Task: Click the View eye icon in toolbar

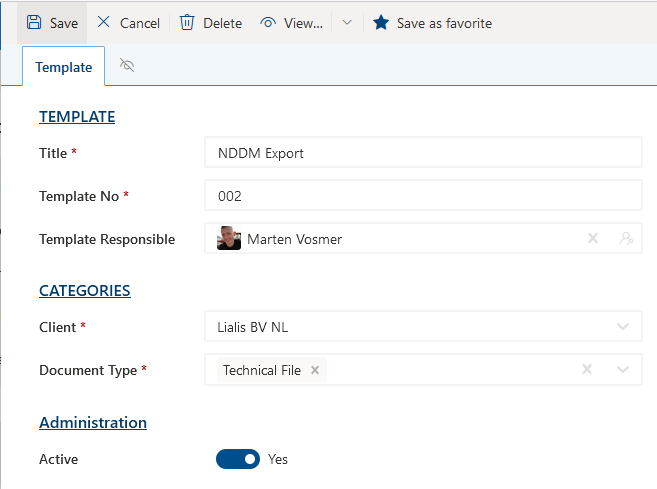Action: click(268, 22)
